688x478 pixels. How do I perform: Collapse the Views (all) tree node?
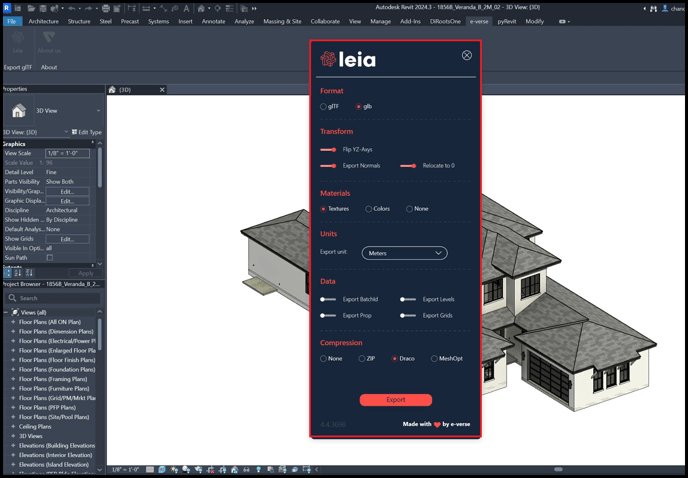(x=6, y=313)
